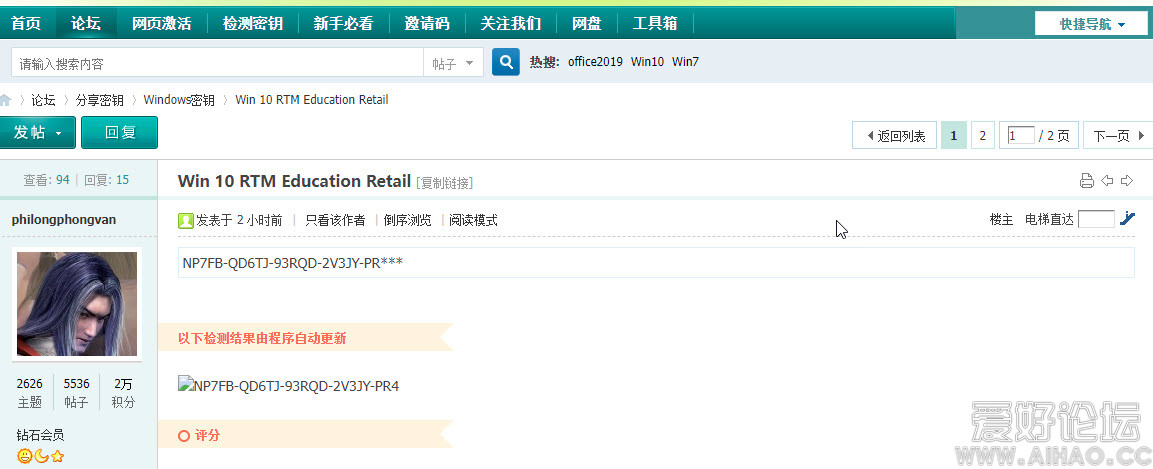Click the home icon in breadcrumb
Image resolution: width=1153 pixels, height=469 pixels.
6,100
